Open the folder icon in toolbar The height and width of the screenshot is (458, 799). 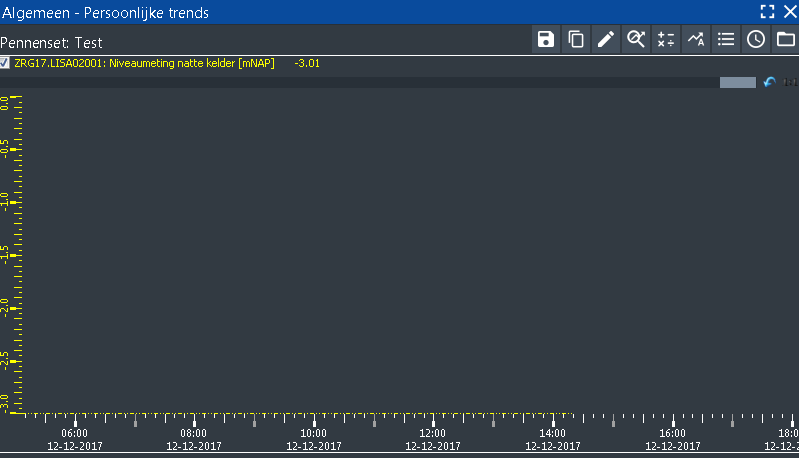[x=785, y=40]
